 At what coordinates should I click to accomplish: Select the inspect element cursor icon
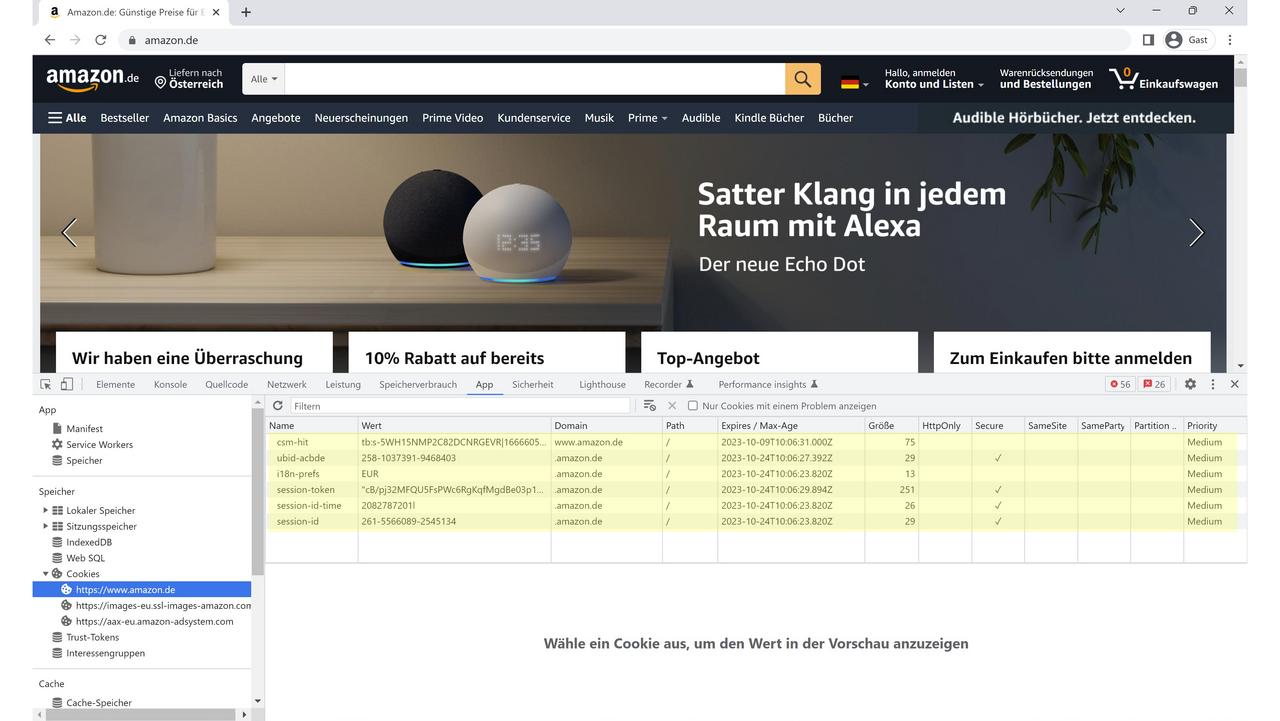pyautogui.click(x=45, y=384)
